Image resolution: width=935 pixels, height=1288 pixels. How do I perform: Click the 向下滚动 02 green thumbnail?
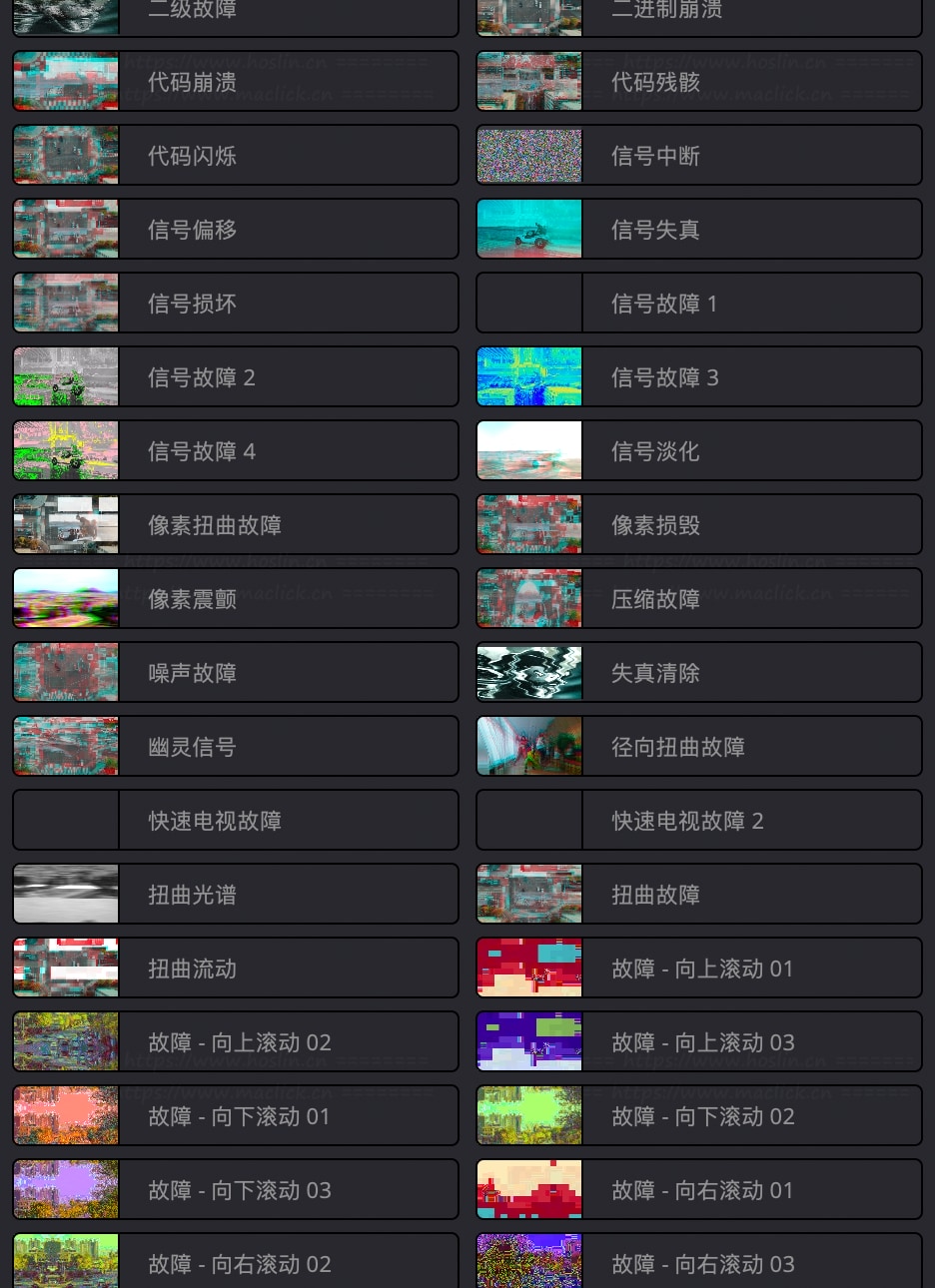point(529,1115)
